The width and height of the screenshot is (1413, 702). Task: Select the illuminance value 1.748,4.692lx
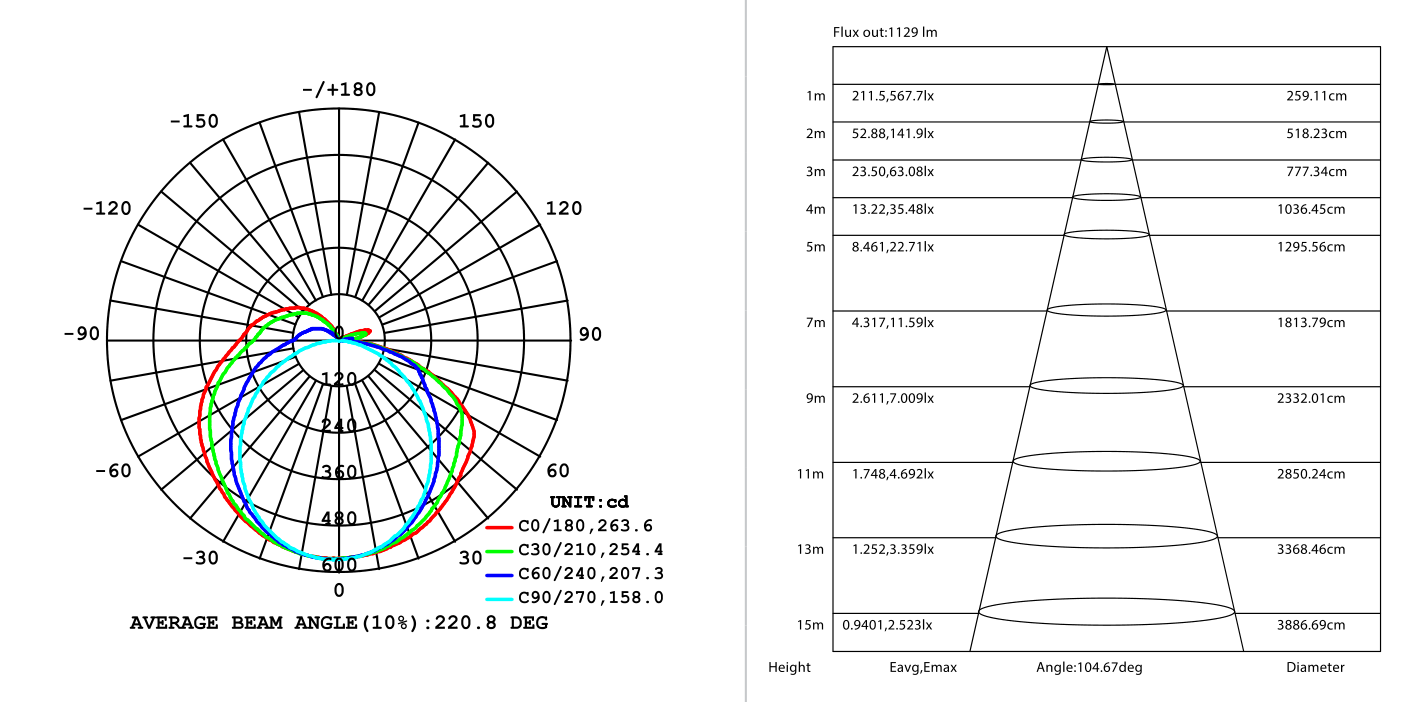coord(893,474)
